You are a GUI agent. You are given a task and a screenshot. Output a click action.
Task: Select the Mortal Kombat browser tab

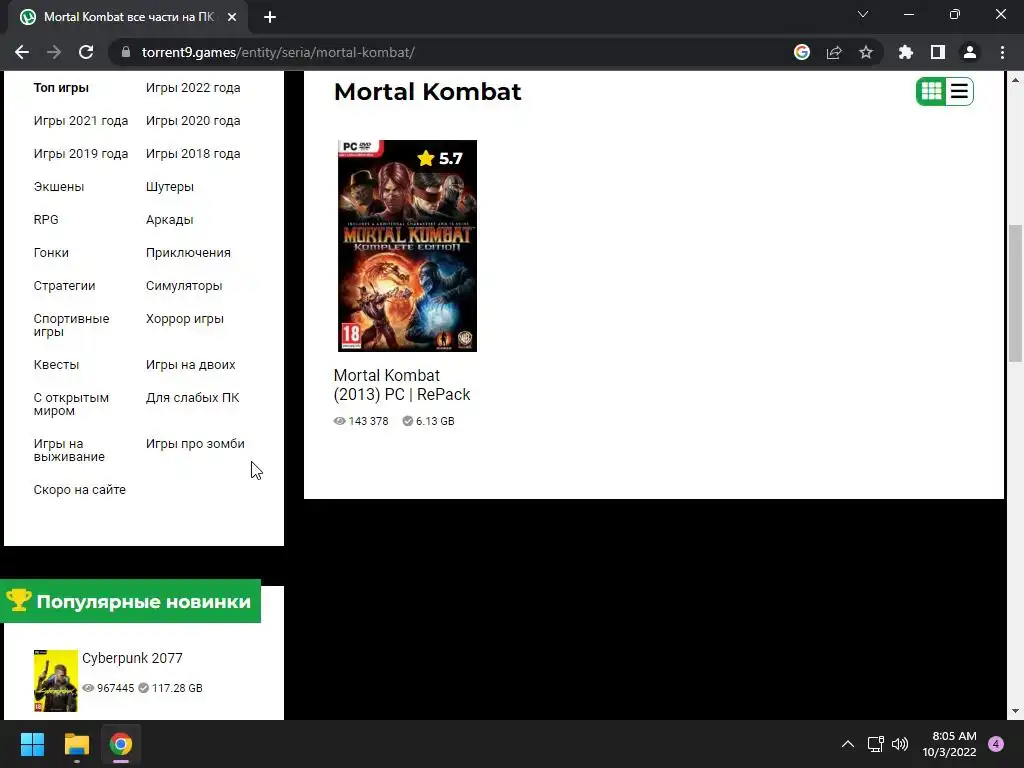pyautogui.click(x=129, y=17)
